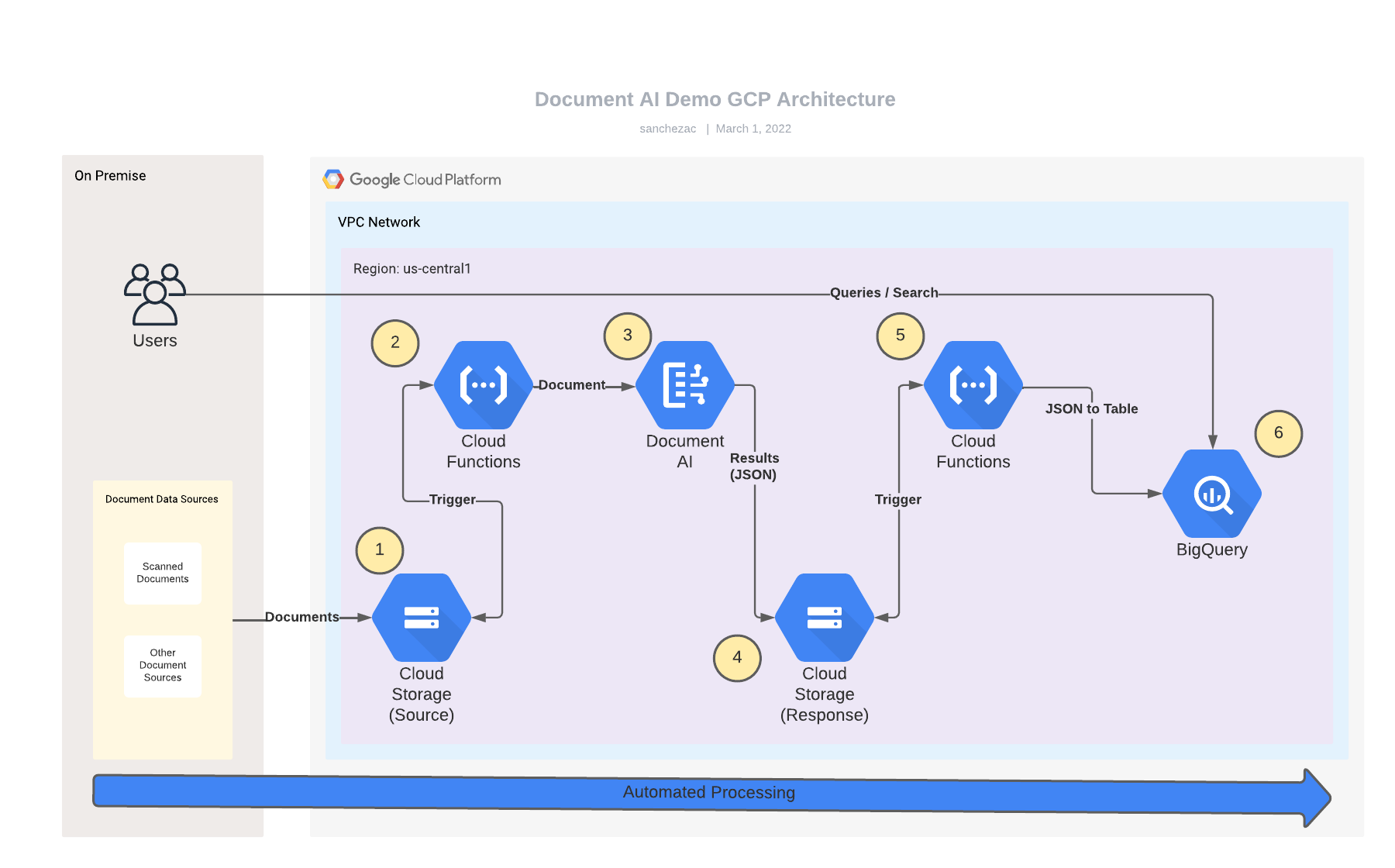The image size is (1395, 868).
Task: Click the Scanned Documents box
Action: (x=162, y=573)
